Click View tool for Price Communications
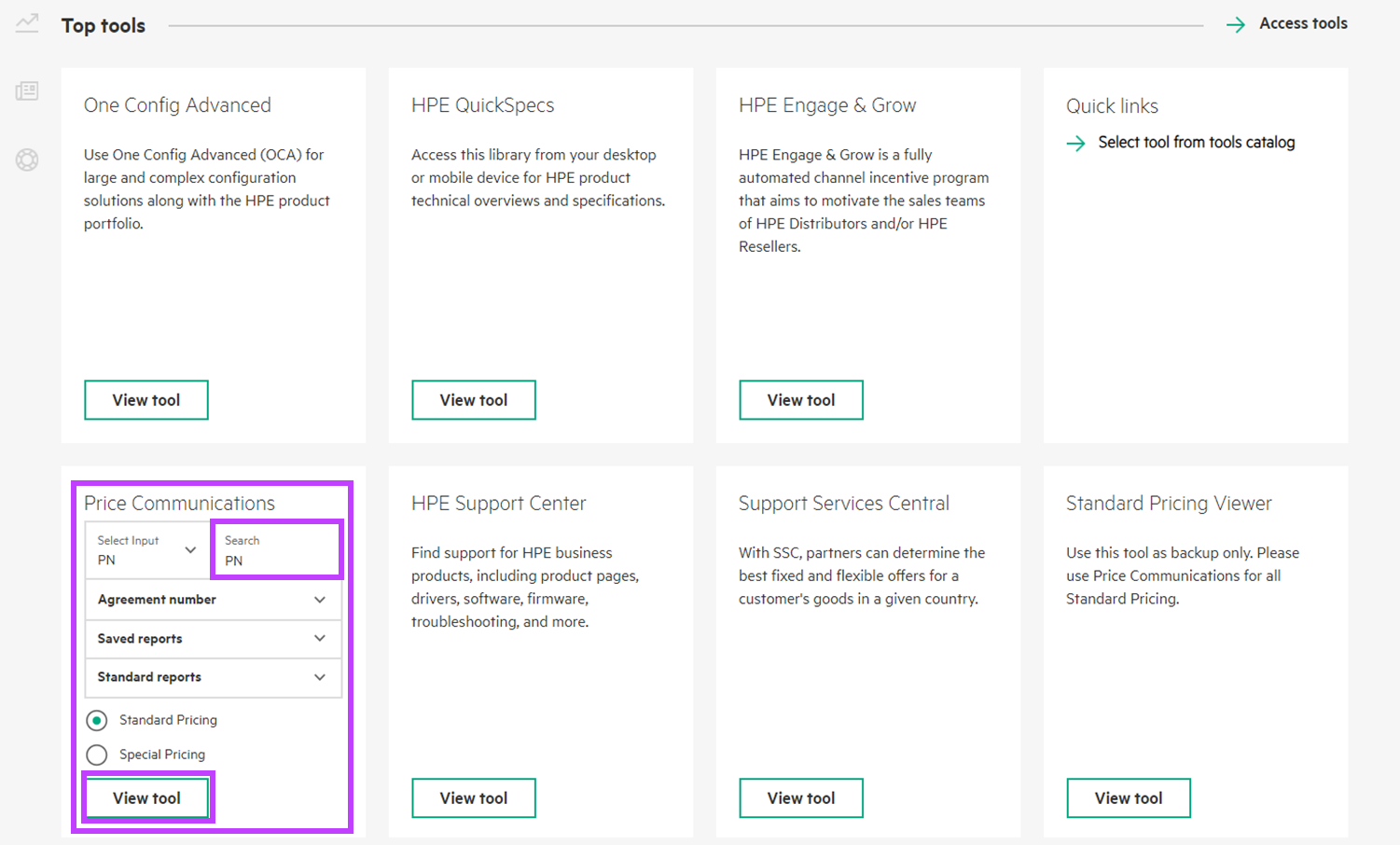Viewport: 1400px width, 845px height. tap(146, 798)
